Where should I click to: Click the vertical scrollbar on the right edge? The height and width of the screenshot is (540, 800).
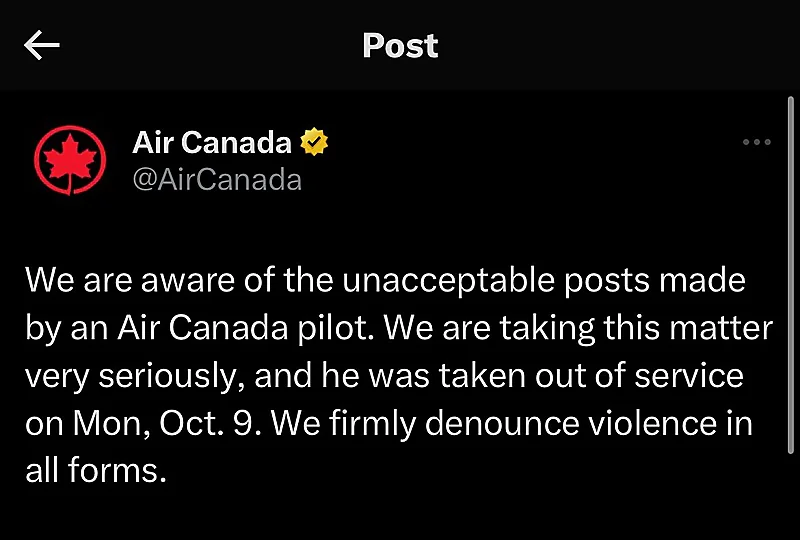791,275
